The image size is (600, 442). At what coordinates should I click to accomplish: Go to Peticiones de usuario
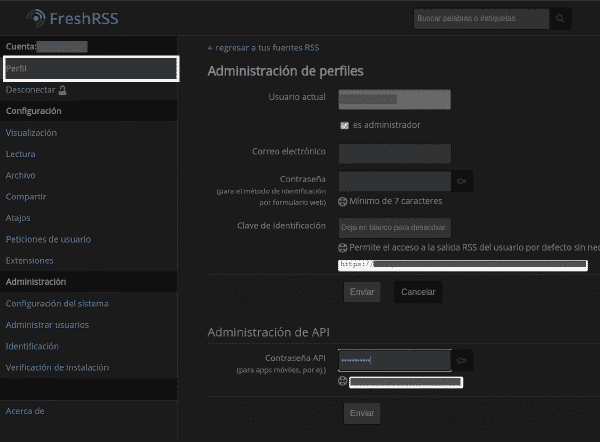coord(48,240)
